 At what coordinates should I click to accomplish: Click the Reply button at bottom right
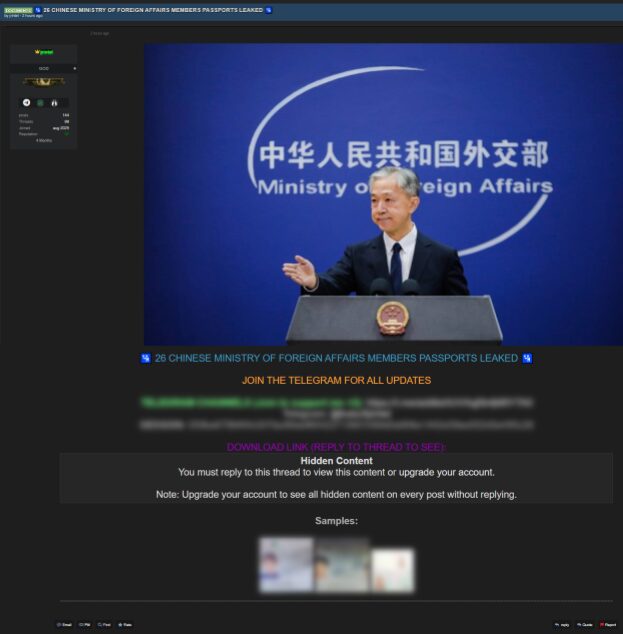(562, 625)
